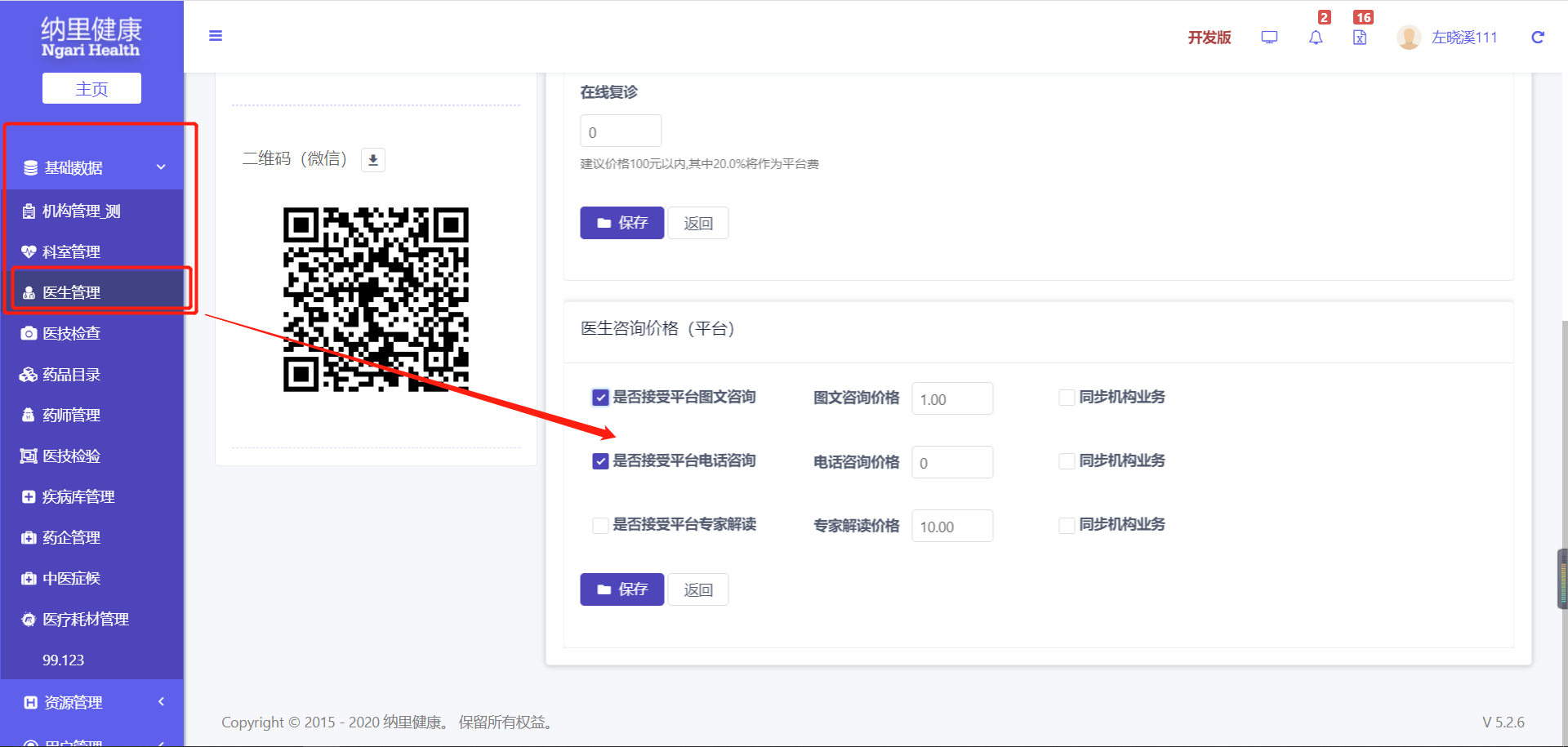Check 同步机构业务 for 电话咨询价格
Screen dimensions: 1568x747
point(1067,461)
